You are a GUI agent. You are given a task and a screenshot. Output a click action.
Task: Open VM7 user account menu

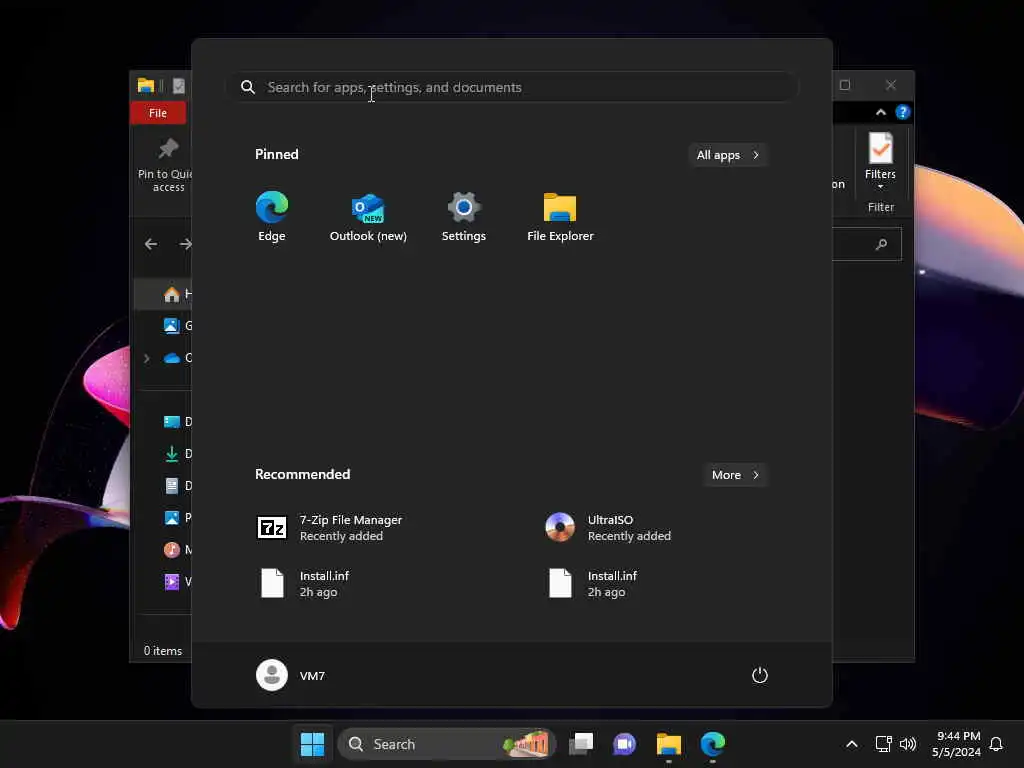pyautogui.click(x=291, y=675)
